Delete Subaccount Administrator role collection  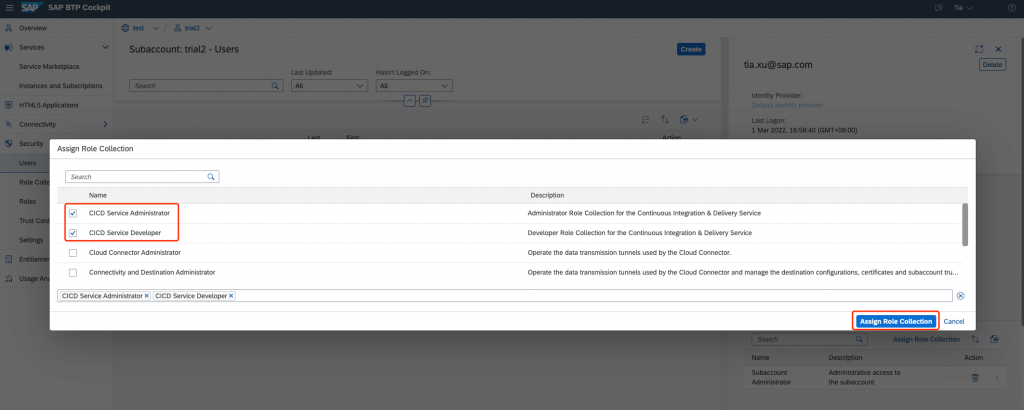pos(975,377)
